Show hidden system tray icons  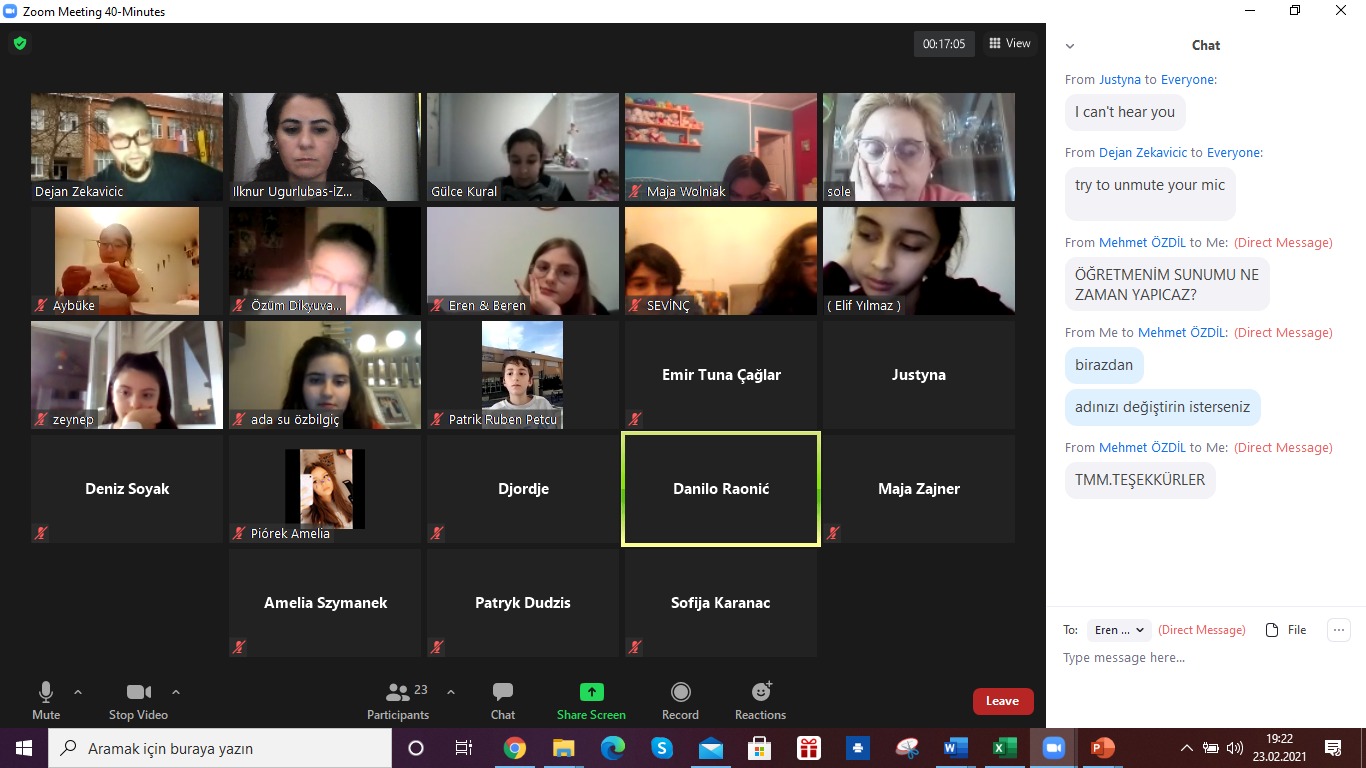(x=1187, y=748)
